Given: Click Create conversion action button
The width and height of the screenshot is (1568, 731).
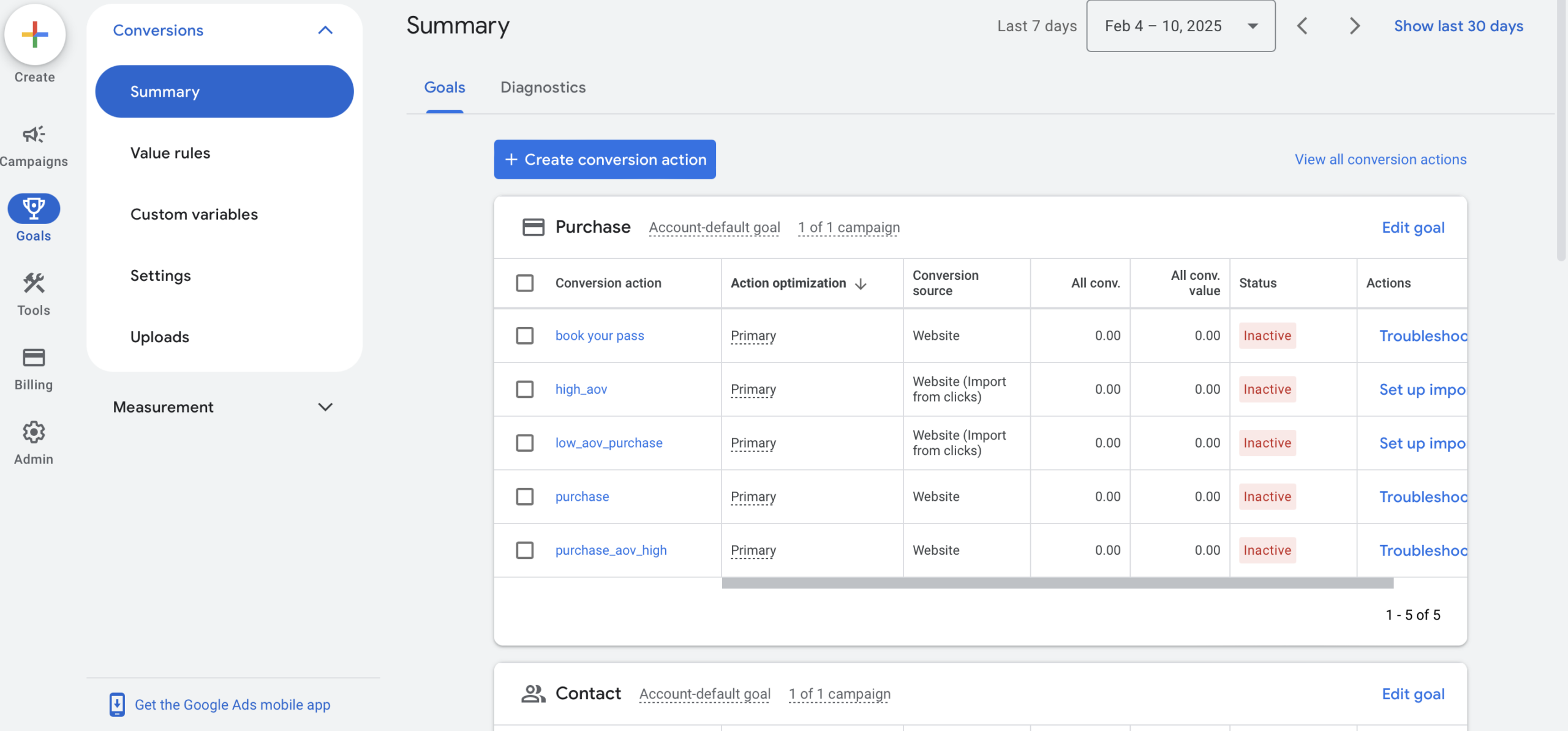Looking at the screenshot, I should pos(604,158).
